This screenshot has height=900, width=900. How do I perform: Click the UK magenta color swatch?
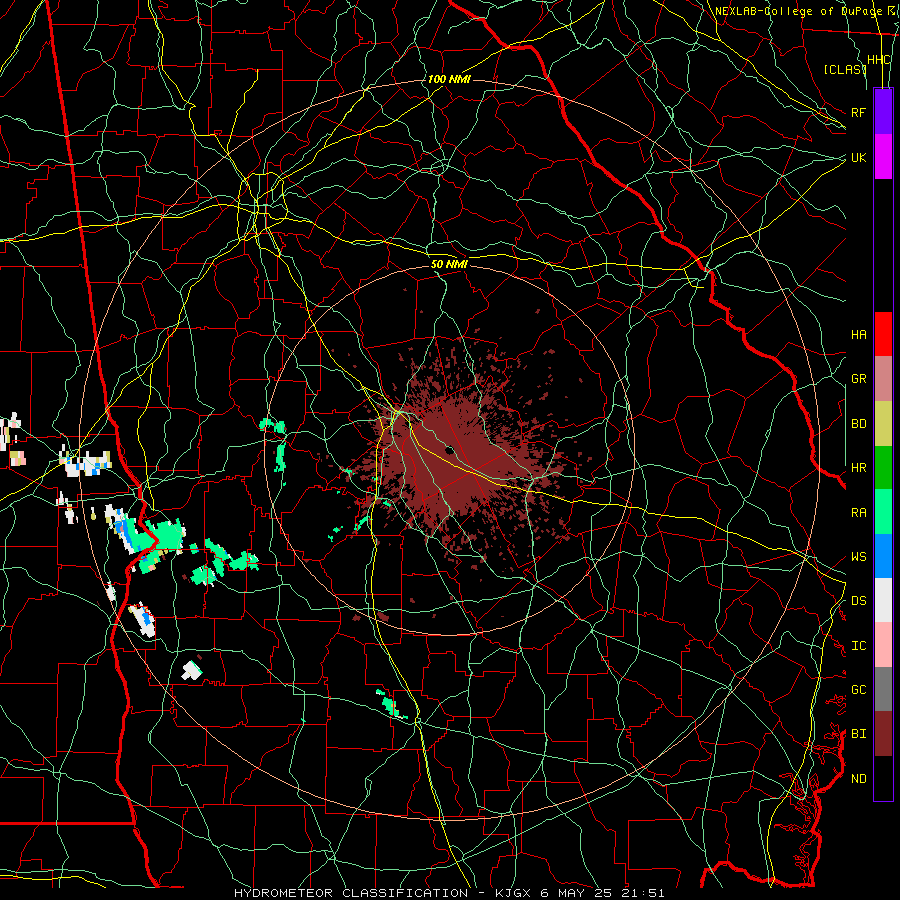883,157
